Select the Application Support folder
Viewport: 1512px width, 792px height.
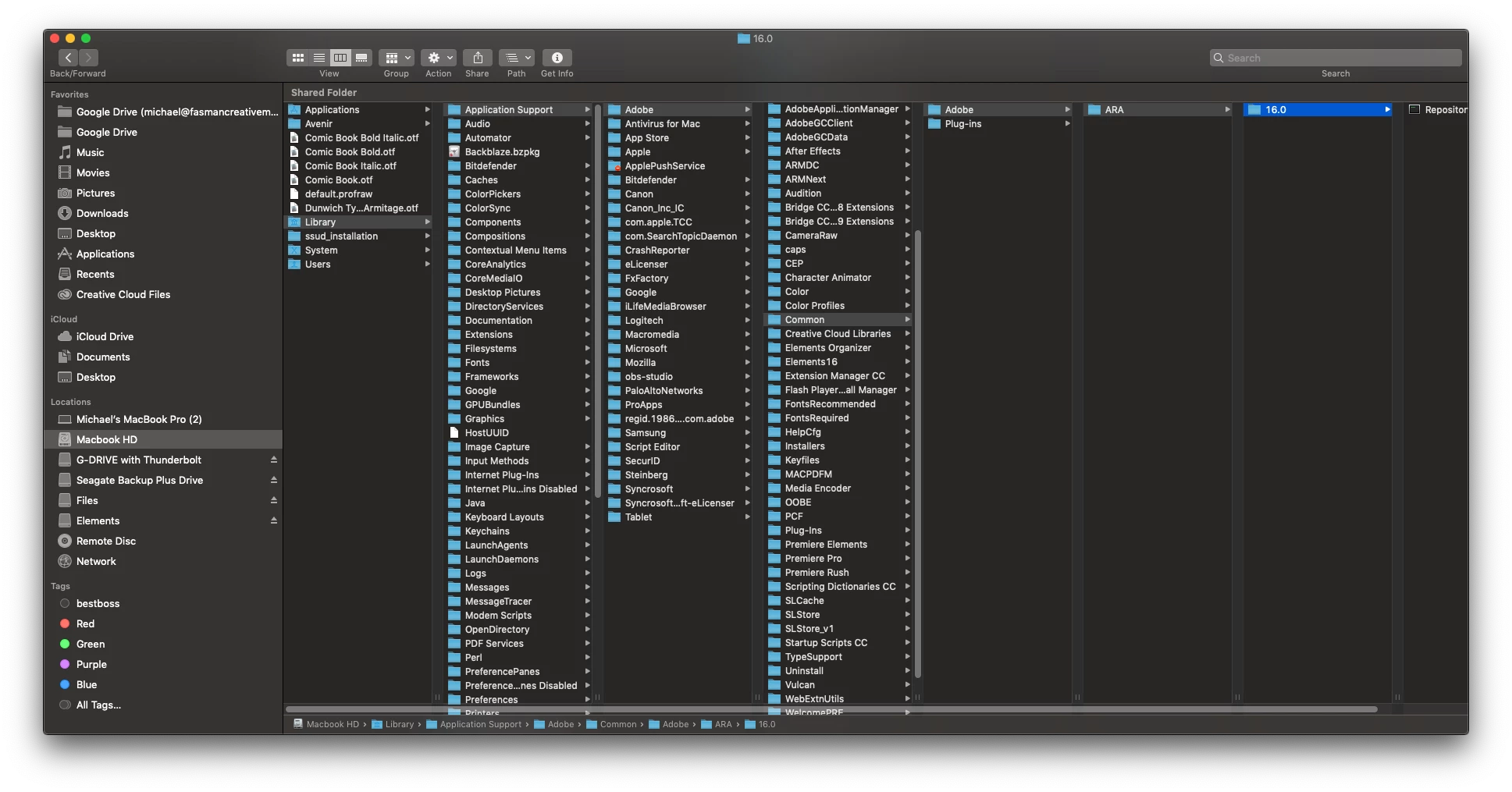tap(519, 110)
